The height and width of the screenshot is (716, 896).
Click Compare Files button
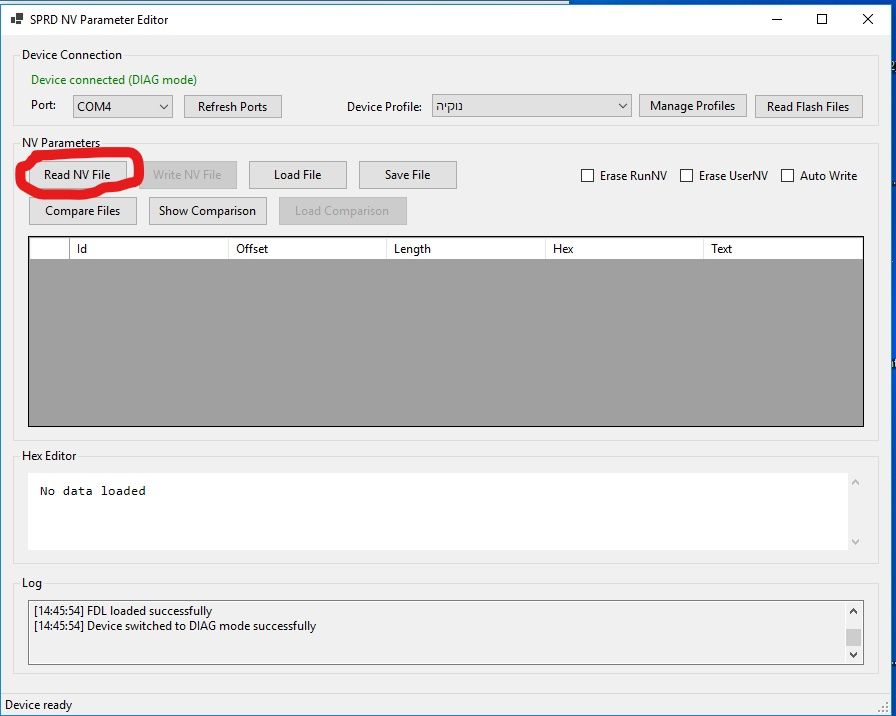83,211
